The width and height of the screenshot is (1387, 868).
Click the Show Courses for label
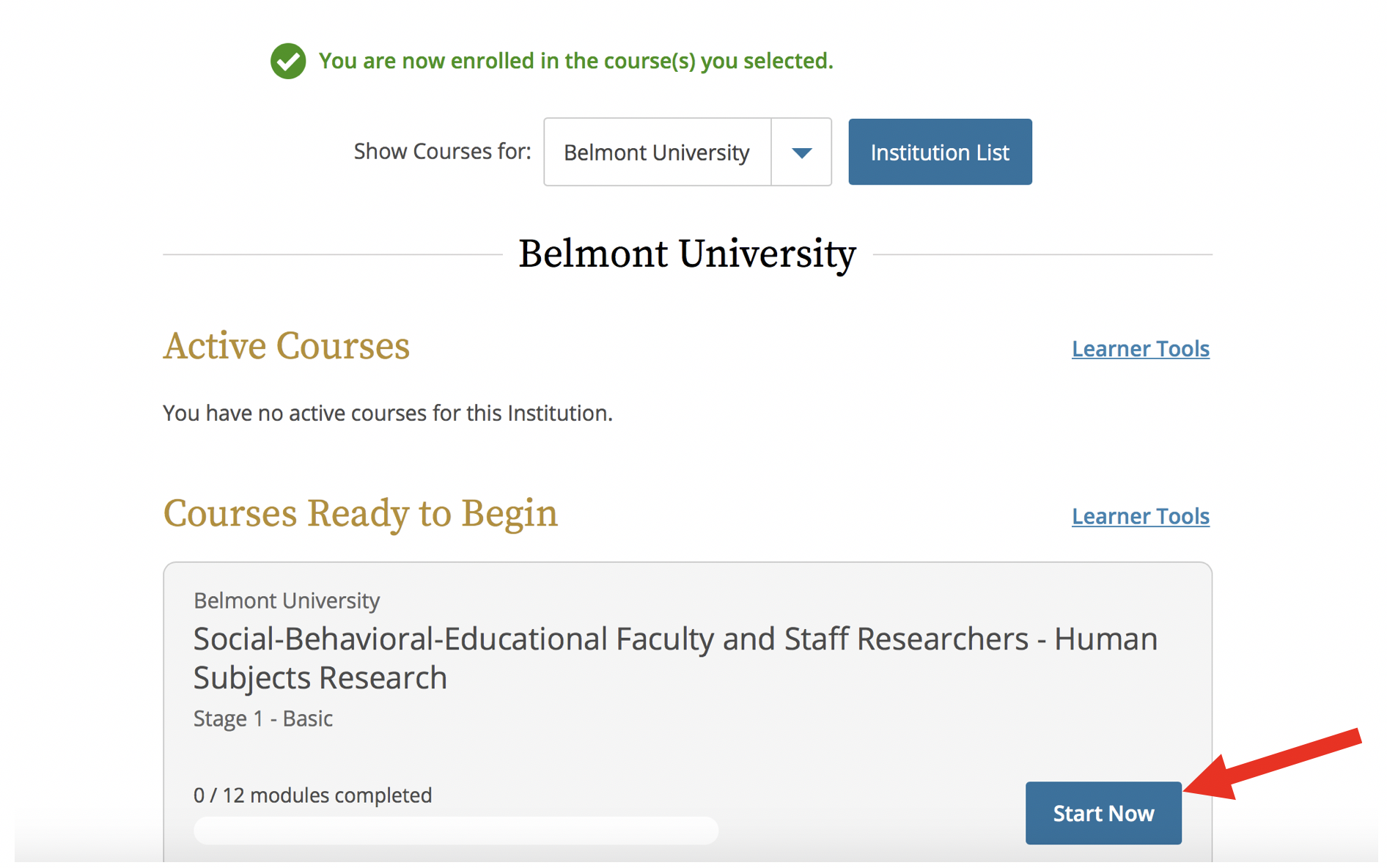pyautogui.click(x=442, y=152)
